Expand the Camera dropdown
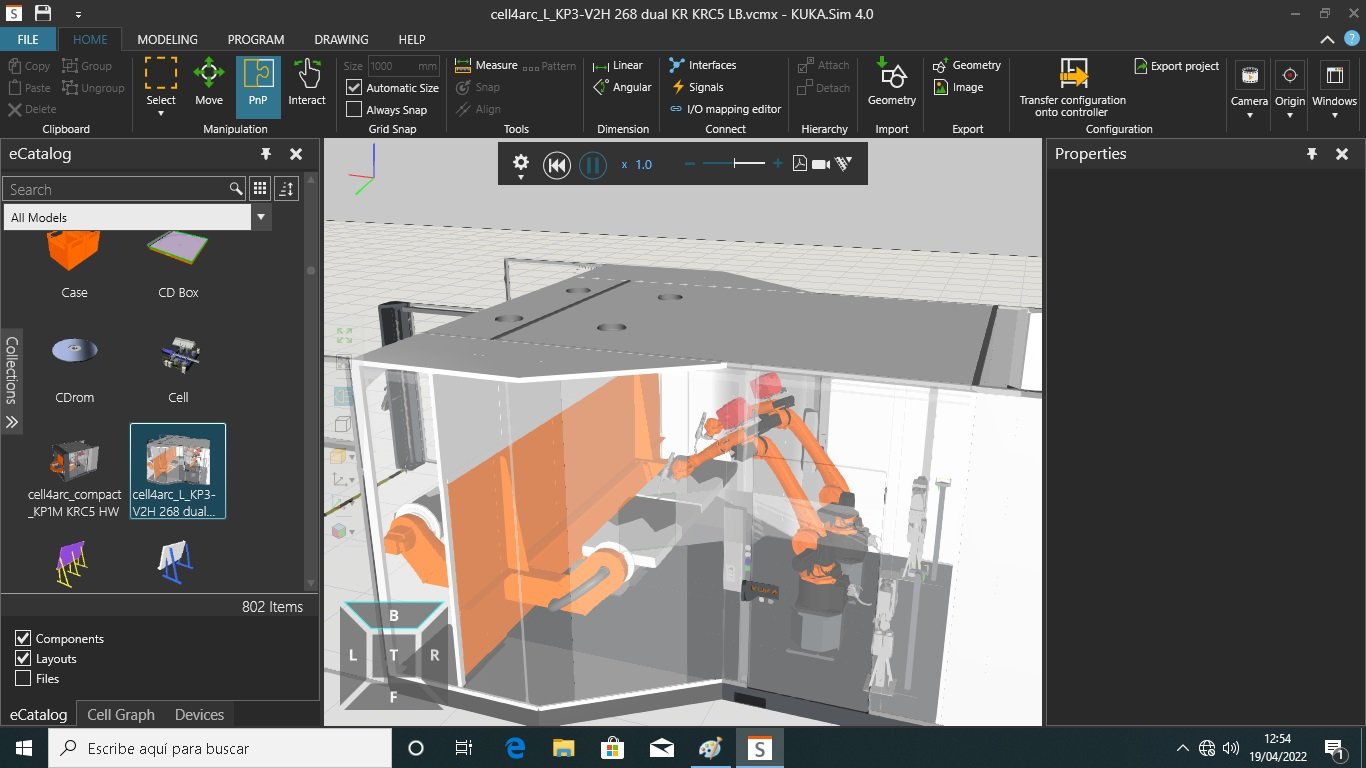 point(1249,115)
